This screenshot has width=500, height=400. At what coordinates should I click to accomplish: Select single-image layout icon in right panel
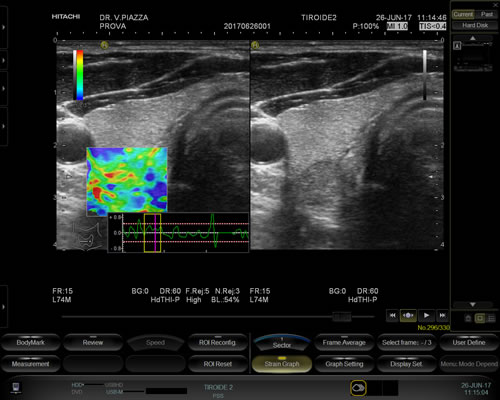click(480, 318)
